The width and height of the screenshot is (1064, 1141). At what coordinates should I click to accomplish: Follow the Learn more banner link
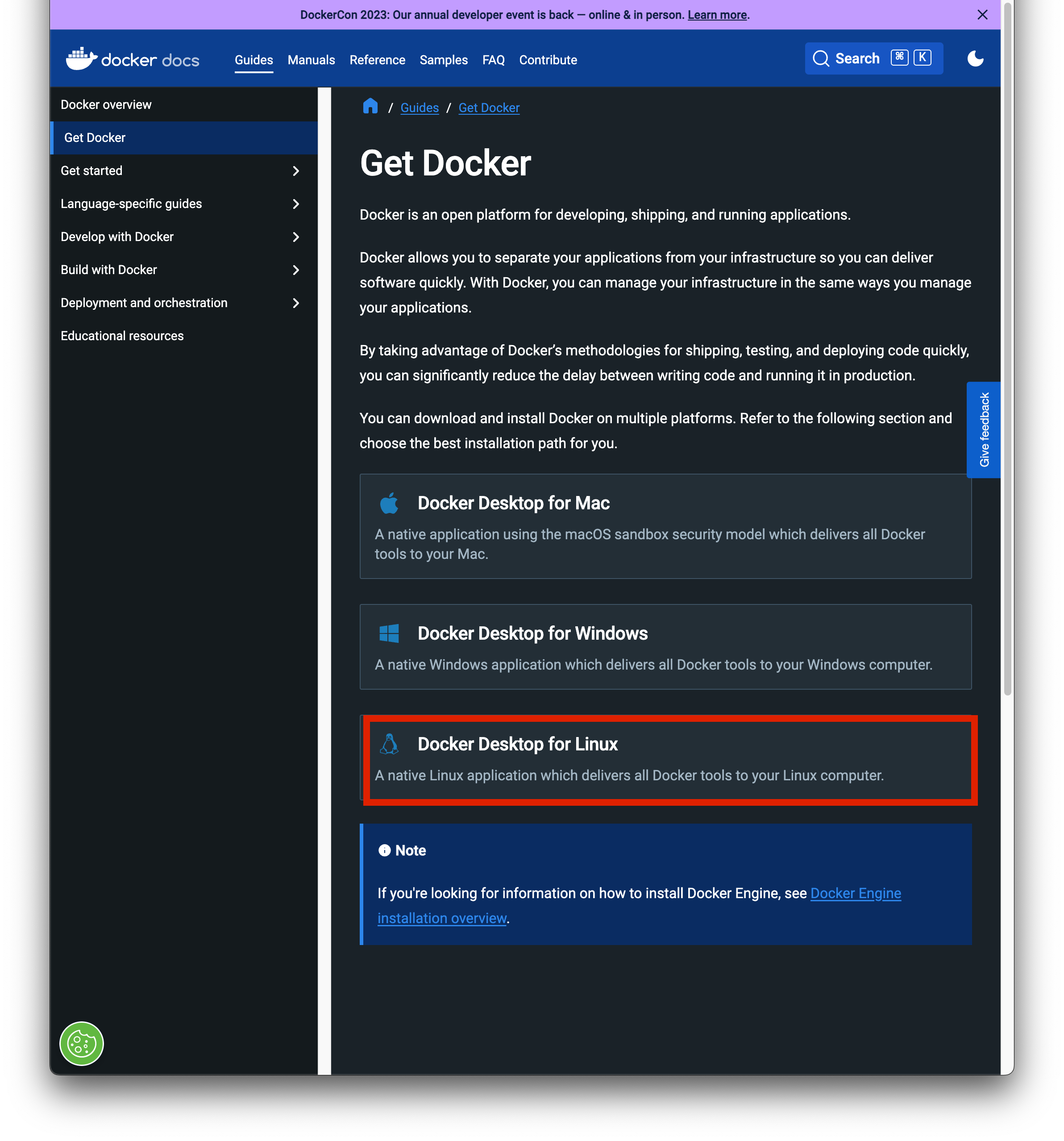coord(717,15)
